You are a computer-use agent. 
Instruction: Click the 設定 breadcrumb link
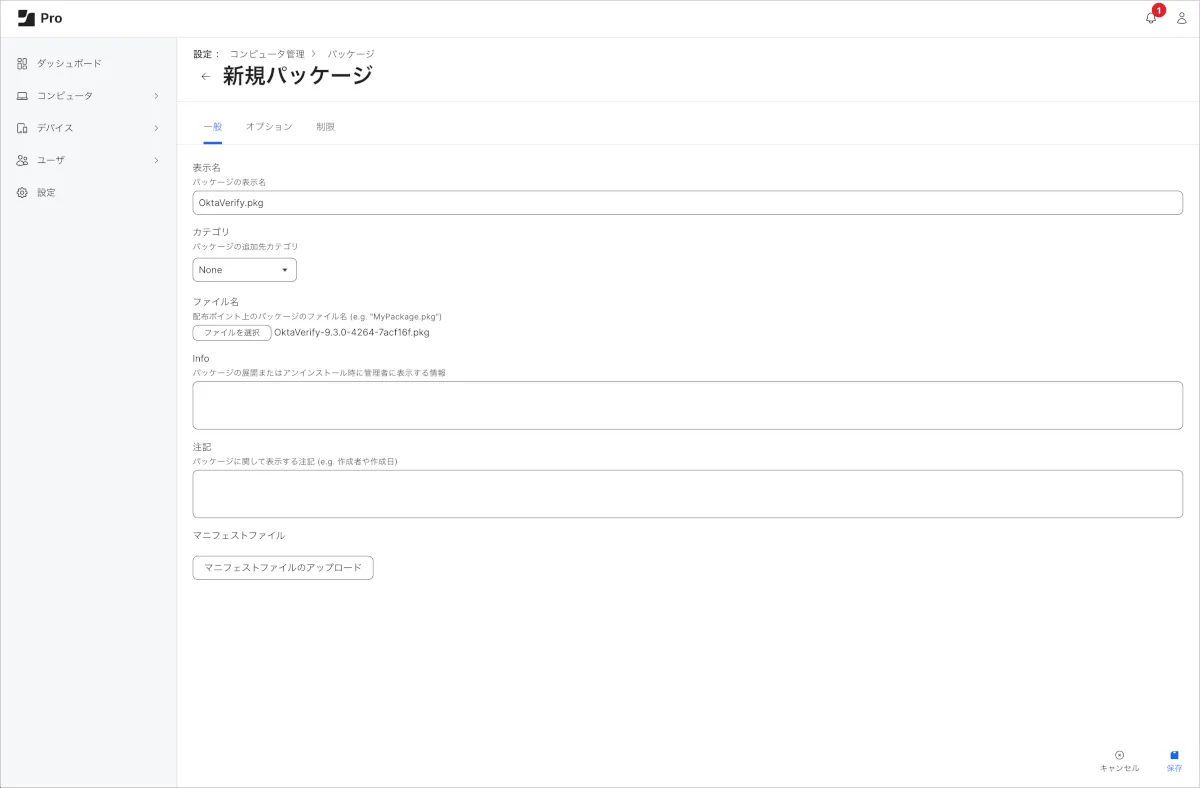(206, 54)
